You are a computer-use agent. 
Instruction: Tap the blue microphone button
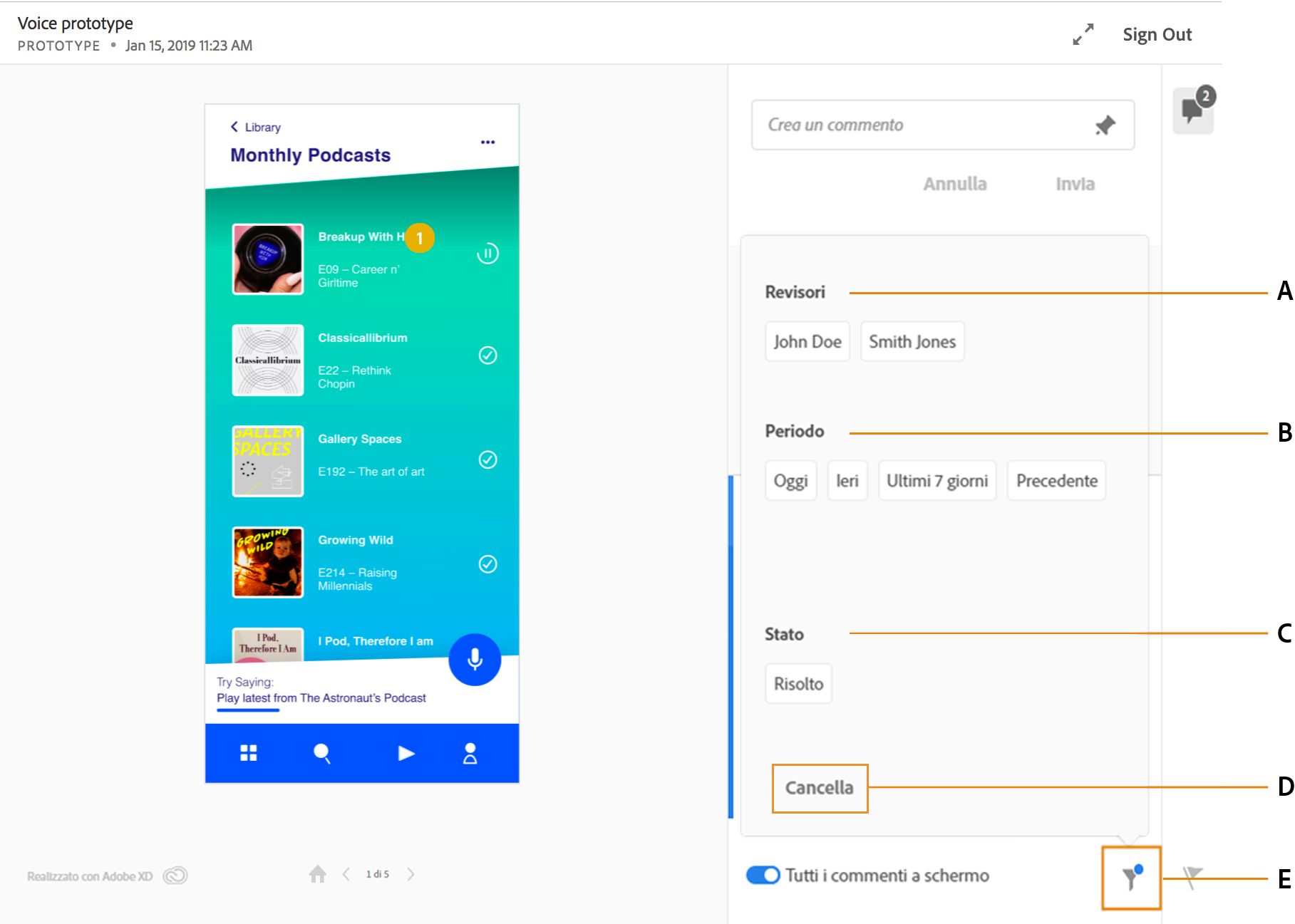(x=475, y=660)
